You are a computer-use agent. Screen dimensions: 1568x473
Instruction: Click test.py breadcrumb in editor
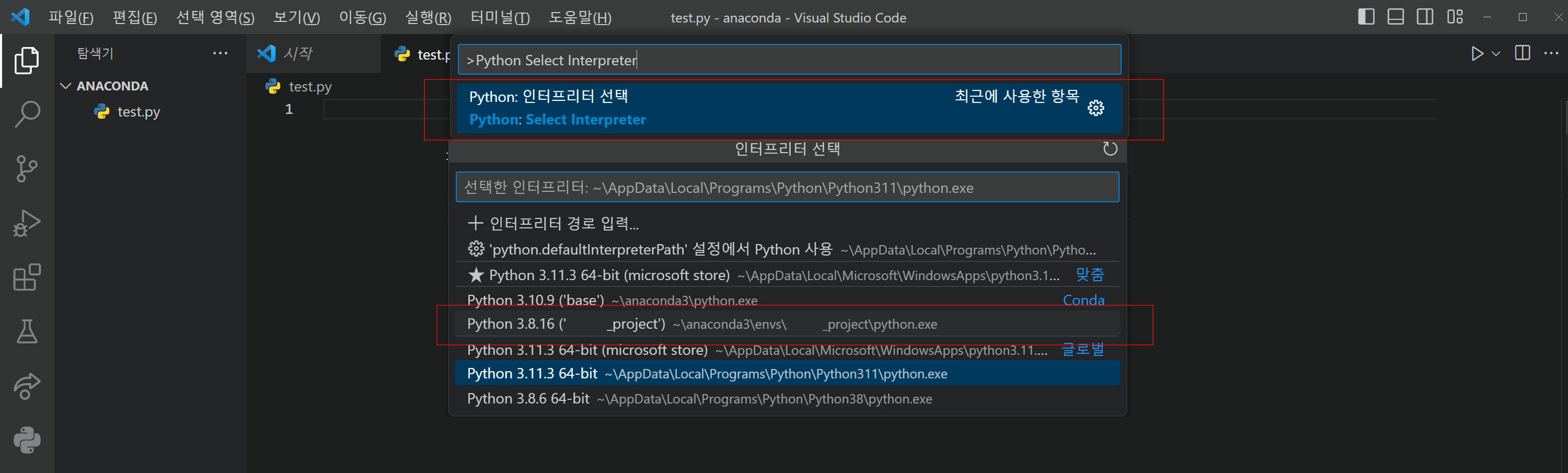pyautogui.click(x=298, y=86)
